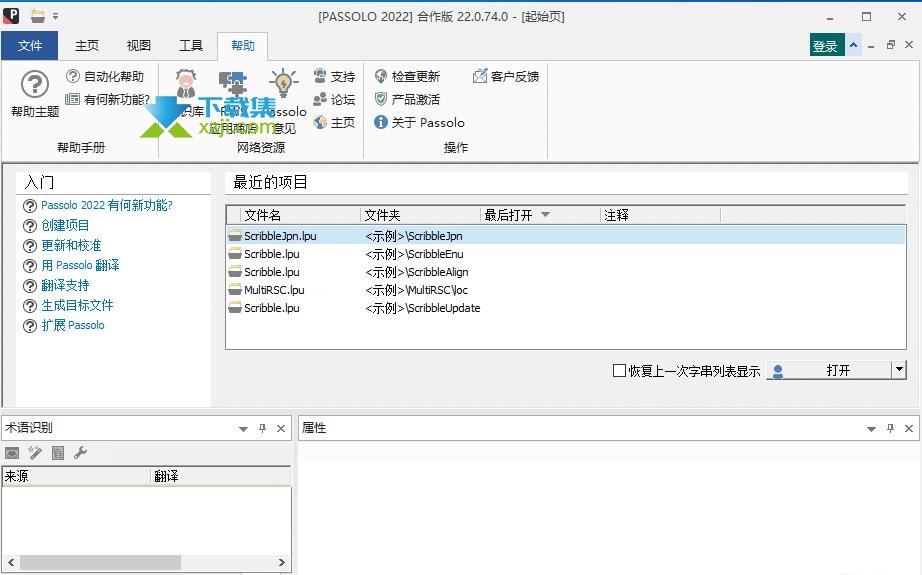
Task: Pin the 术语识别 panel
Action: point(262,429)
